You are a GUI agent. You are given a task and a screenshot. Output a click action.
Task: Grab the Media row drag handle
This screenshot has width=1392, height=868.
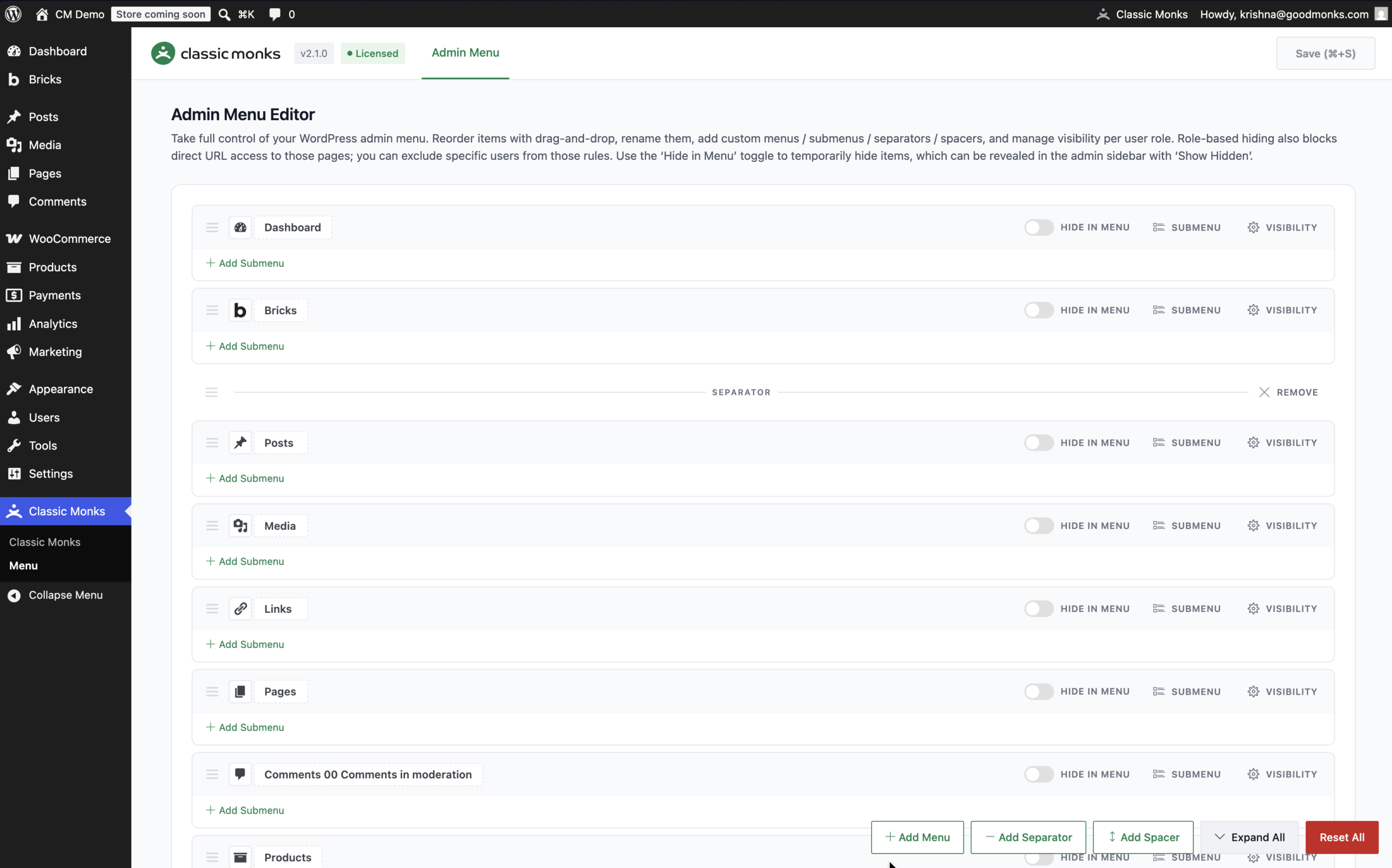212,525
